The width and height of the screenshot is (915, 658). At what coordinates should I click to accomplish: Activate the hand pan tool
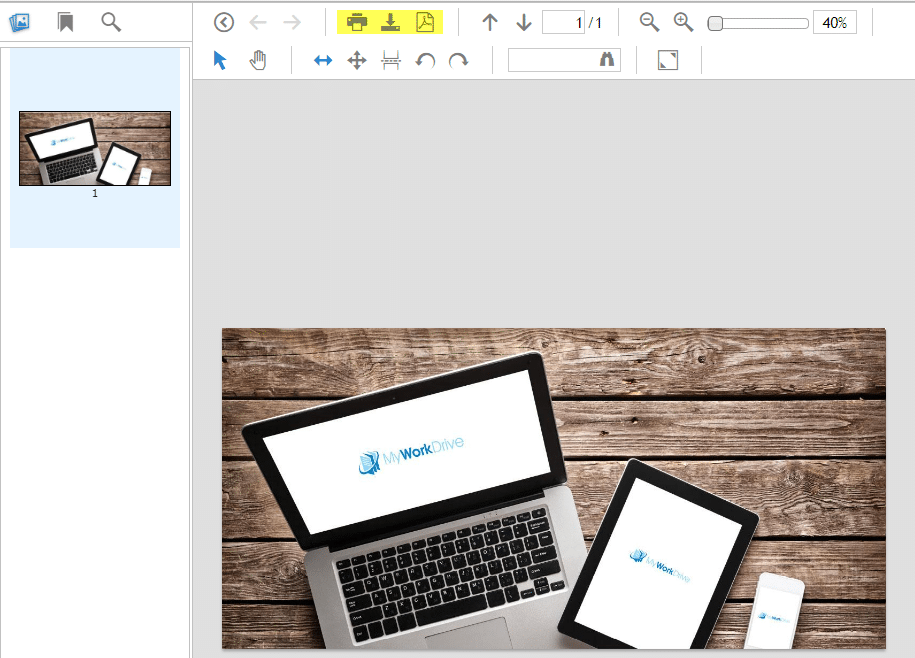pyautogui.click(x=258, y=61)
